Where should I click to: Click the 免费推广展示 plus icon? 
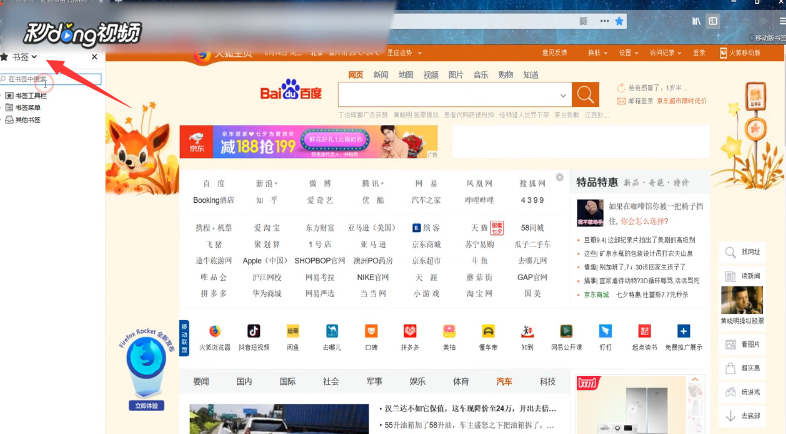click(683, 331)
